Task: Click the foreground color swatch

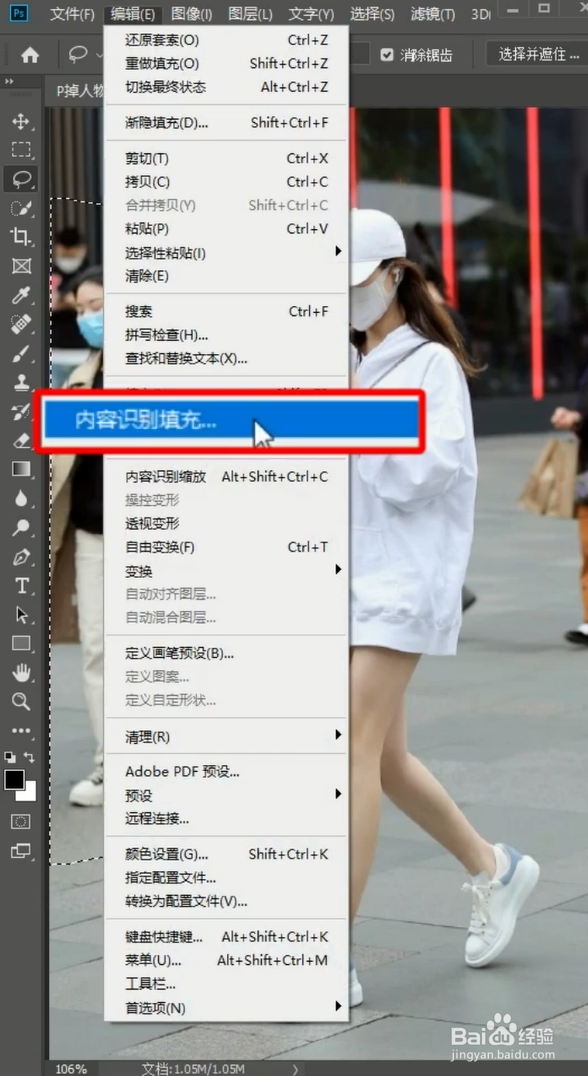Action: coord(14,779)
